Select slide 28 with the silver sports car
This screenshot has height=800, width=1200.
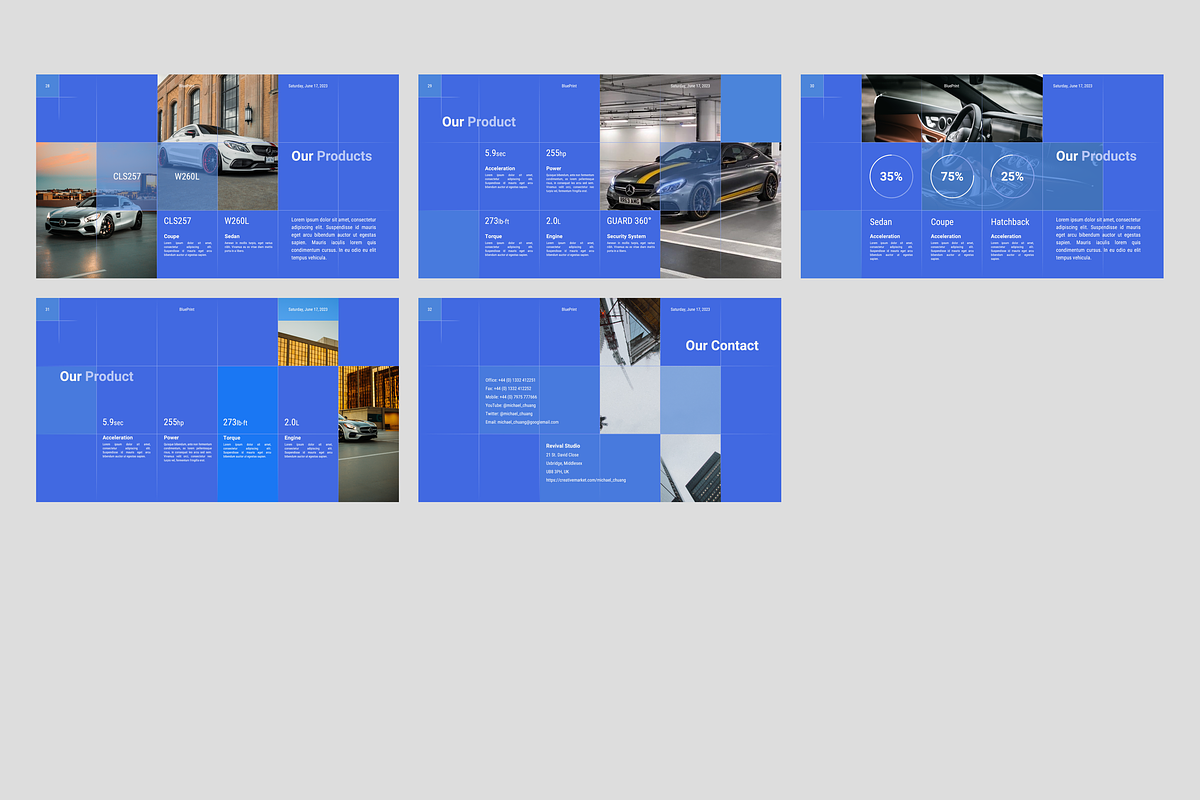coord(217,176)
